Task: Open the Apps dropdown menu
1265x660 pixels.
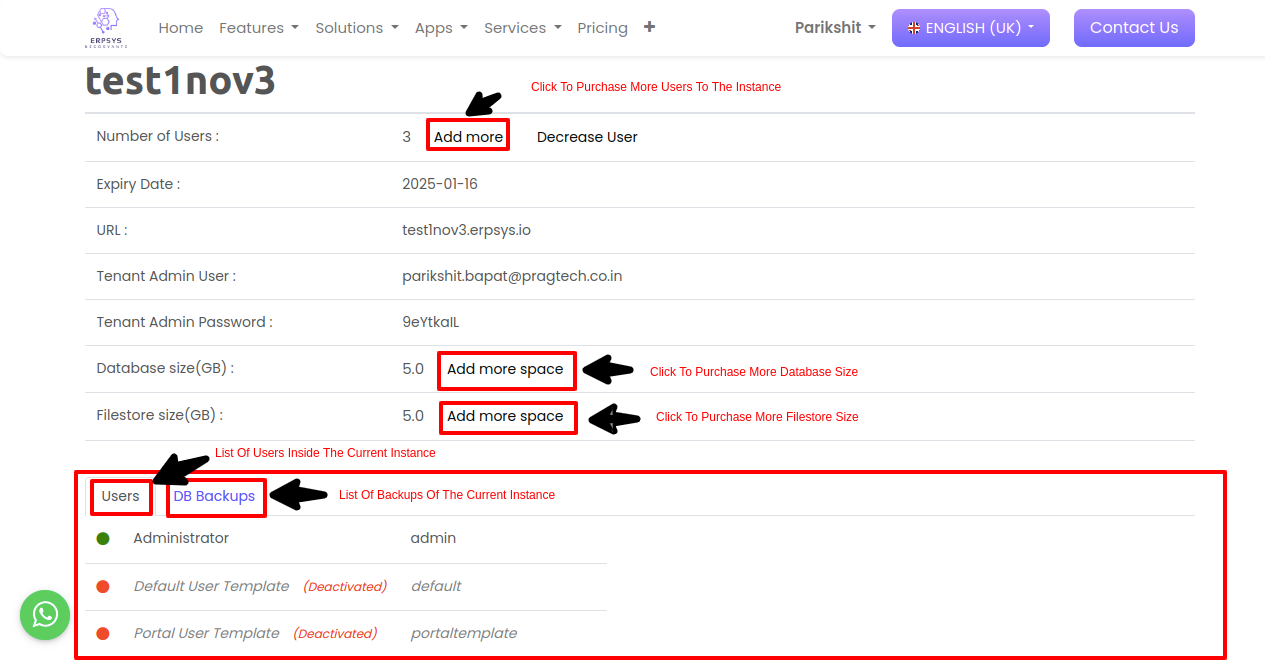Action: 441,28
